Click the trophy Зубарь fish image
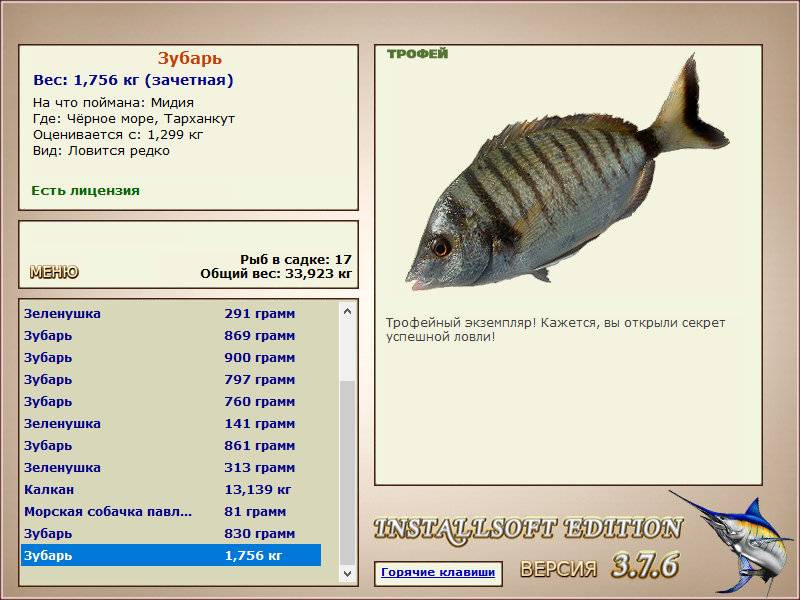Viewport: 800px width, 600px height. 567,173
